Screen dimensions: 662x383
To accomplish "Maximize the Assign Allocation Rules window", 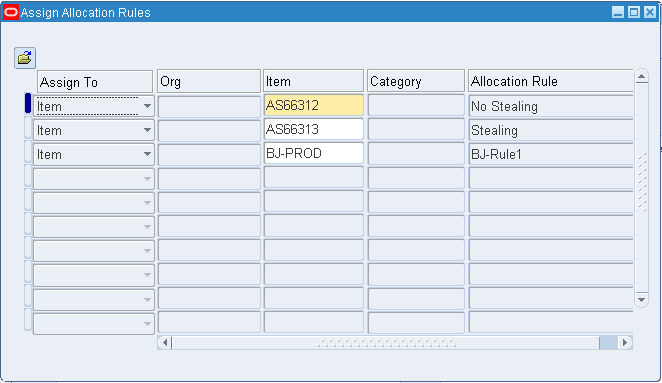I will (x=634, y=12).
